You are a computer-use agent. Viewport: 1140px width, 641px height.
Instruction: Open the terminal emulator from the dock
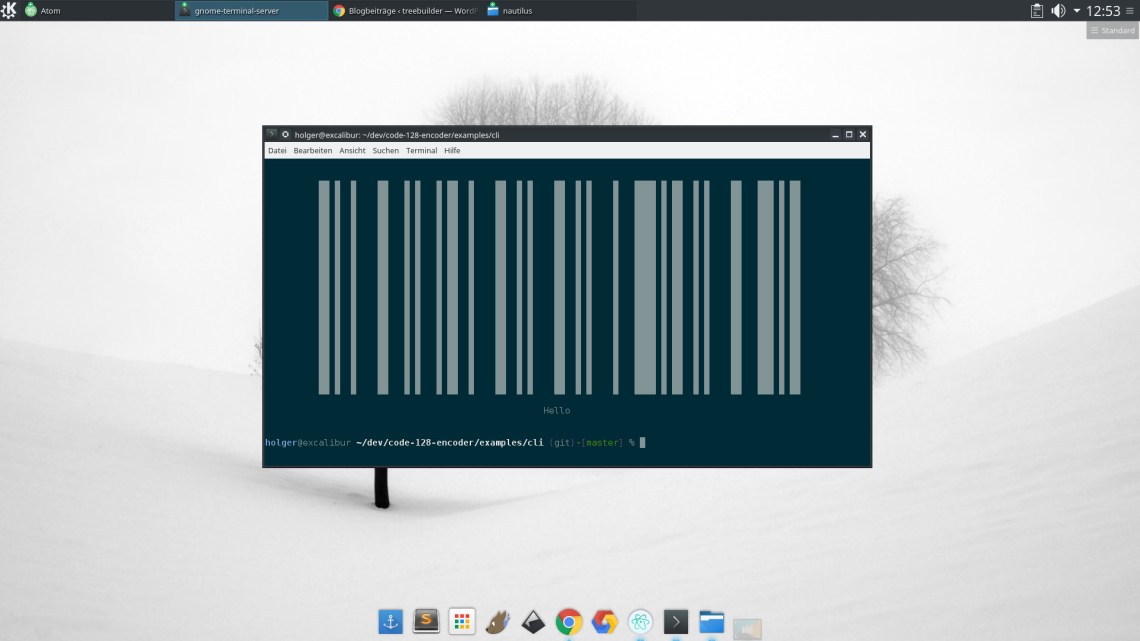point(675,620)
